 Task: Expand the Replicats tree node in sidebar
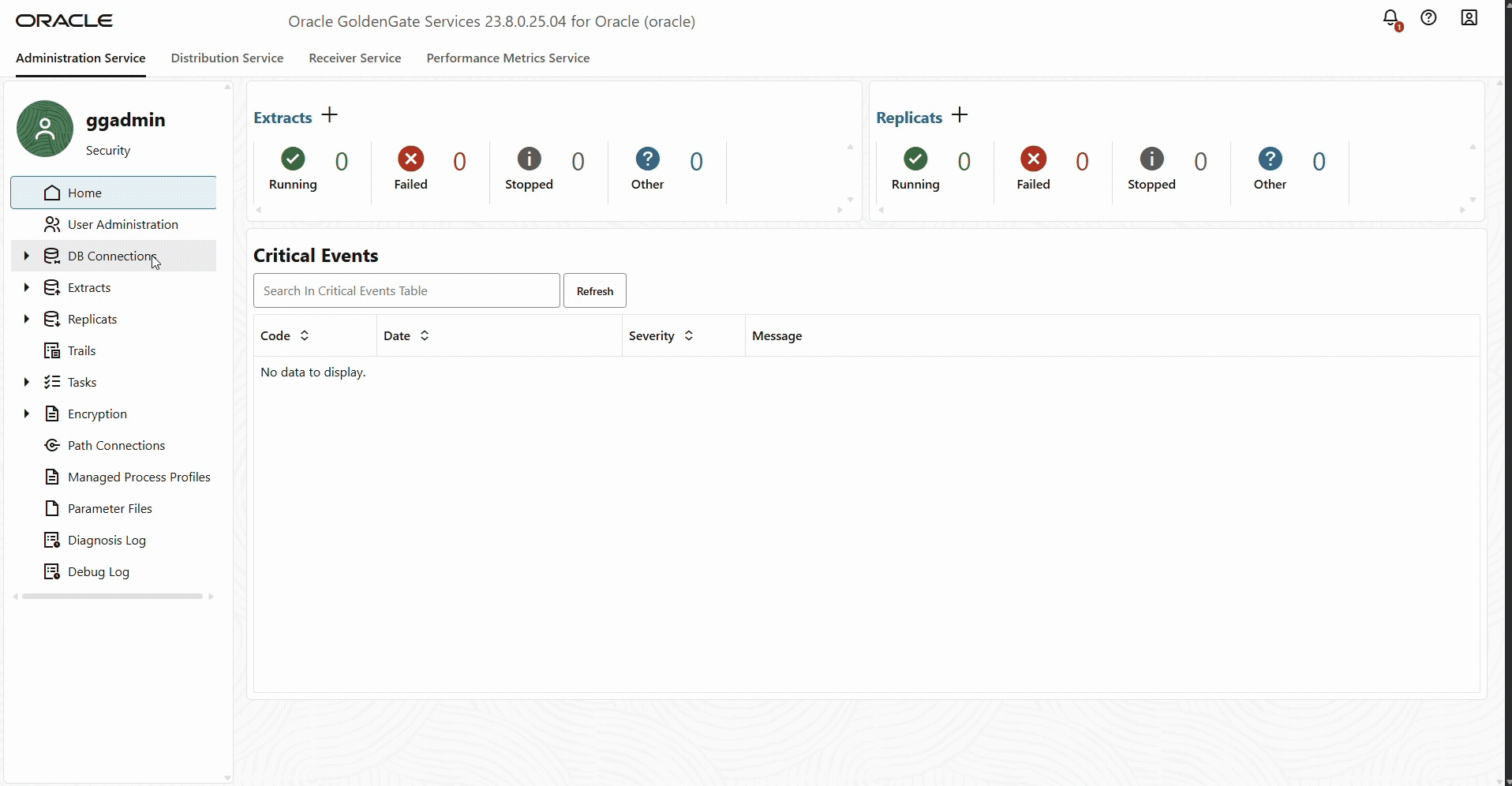click(26, 319)
